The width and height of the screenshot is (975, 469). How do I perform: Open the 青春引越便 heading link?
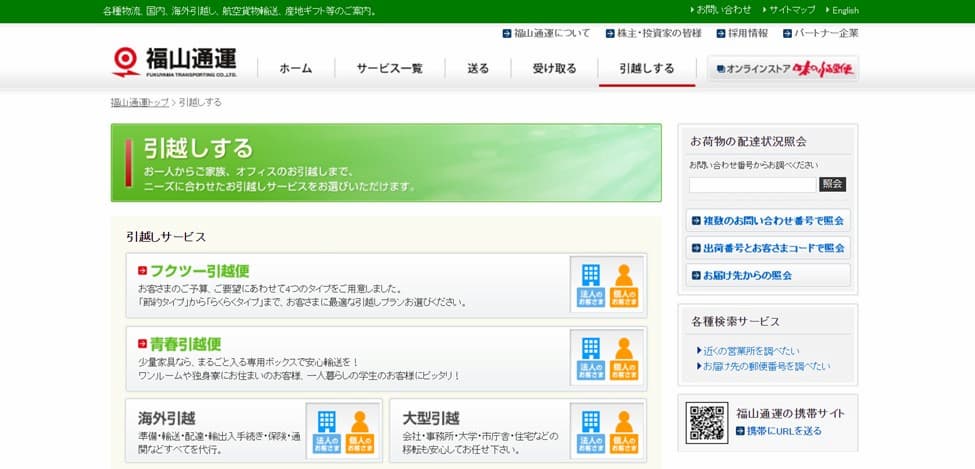coord(185,344)
